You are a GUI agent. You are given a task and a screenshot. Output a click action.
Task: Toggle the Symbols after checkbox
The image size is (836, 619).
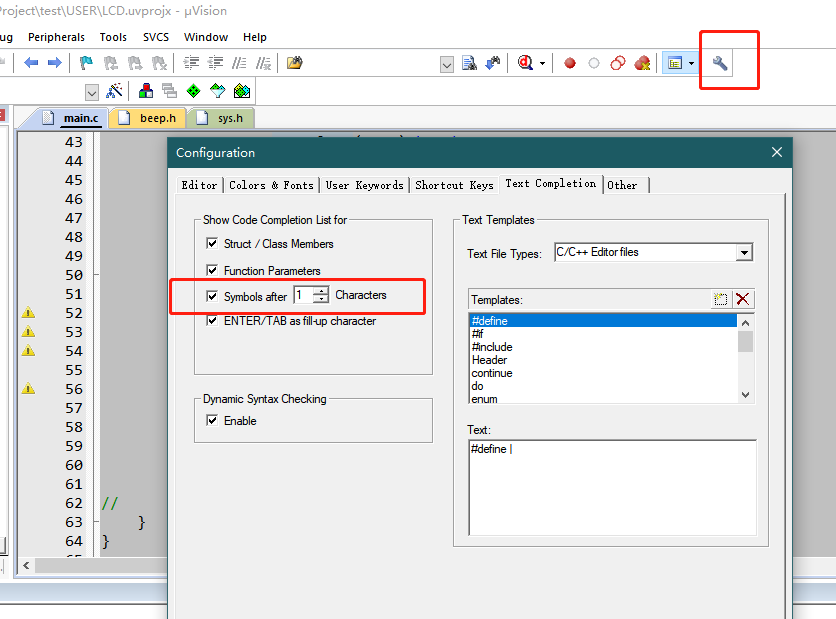pyautogui.click(x=212, y=296)
